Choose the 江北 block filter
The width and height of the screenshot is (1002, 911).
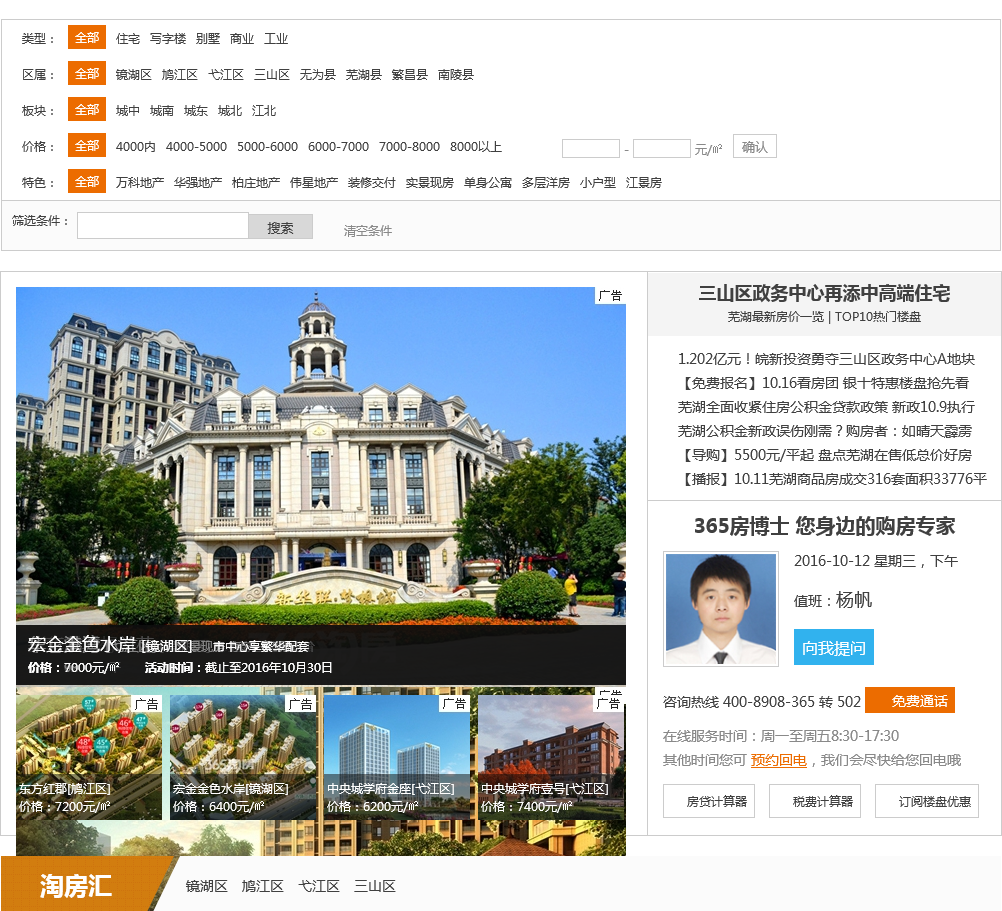tap(264, 111)
